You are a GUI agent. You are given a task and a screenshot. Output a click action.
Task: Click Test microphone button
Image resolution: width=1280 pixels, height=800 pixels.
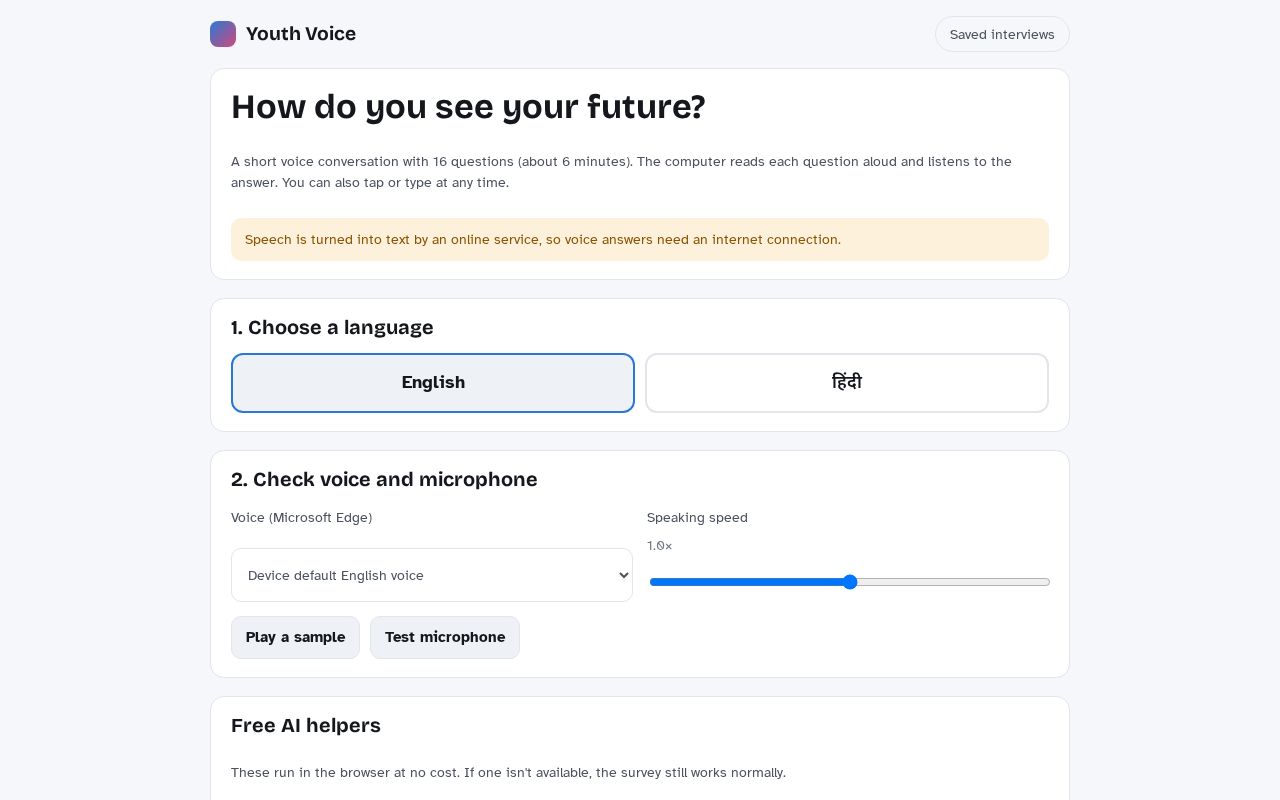tap(445, 638)
